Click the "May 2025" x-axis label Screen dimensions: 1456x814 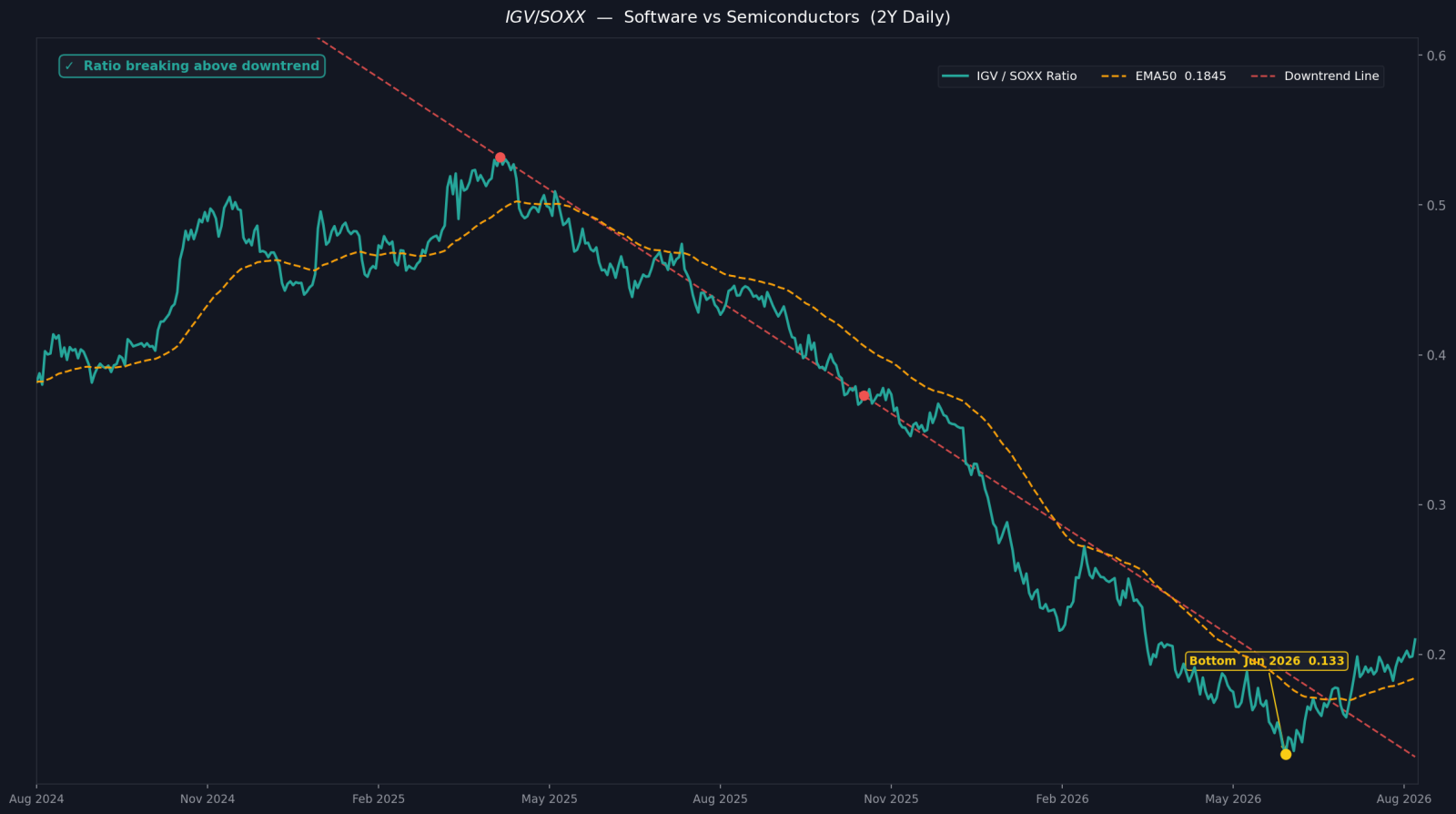click(550, 799)
